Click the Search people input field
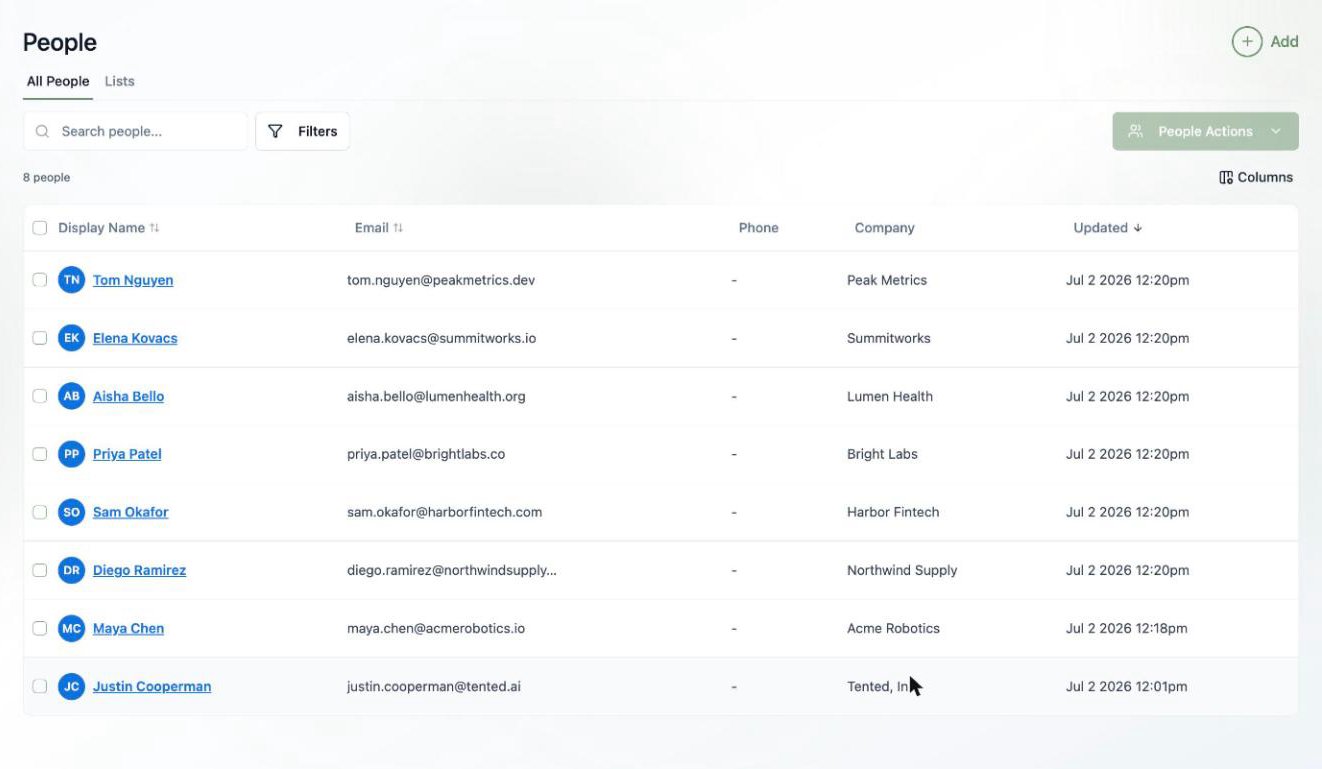The width and height of the screenshot is (1322, 769). [x=135, y=131]
